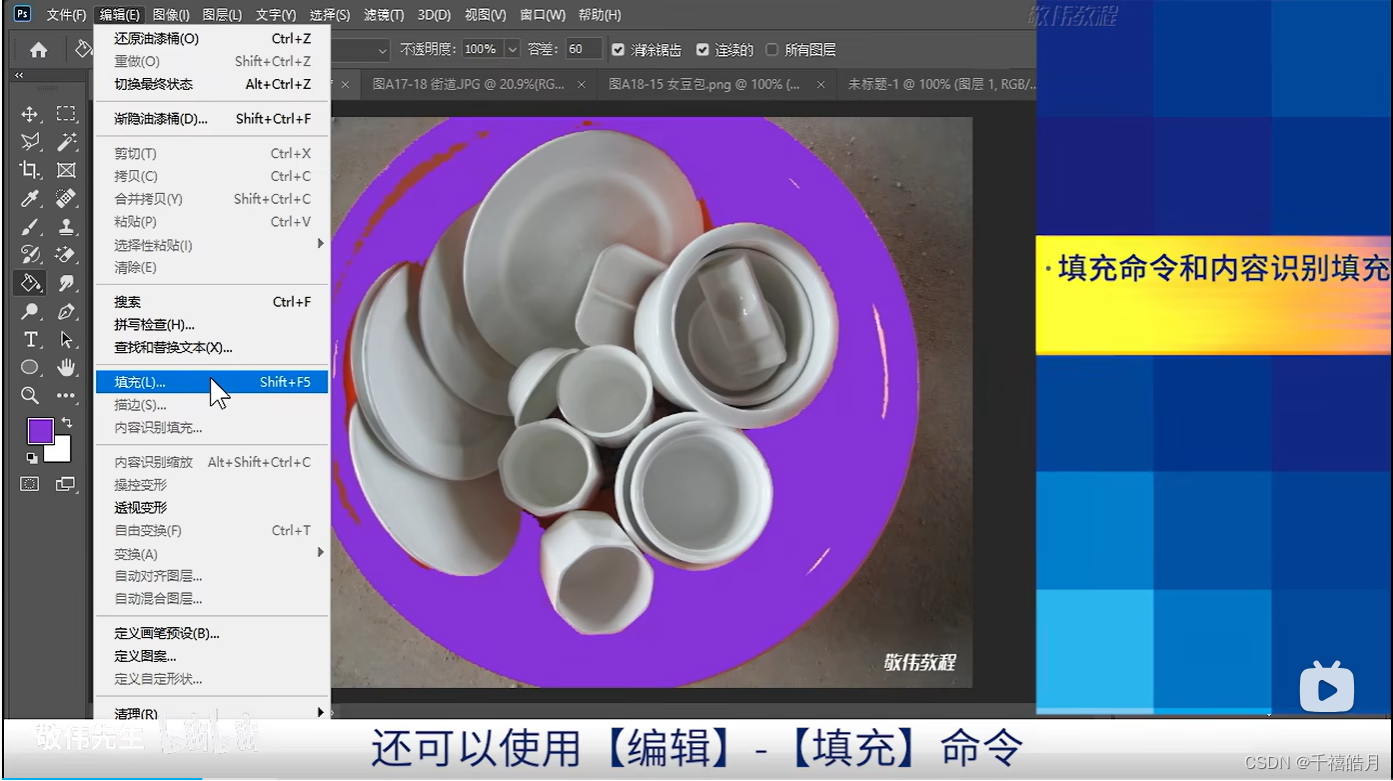Viewport: 1393px width, 781px height.
Task: Choose 渐隐油漆桶(D)... menu entry
Action: (x=212, y=118)
